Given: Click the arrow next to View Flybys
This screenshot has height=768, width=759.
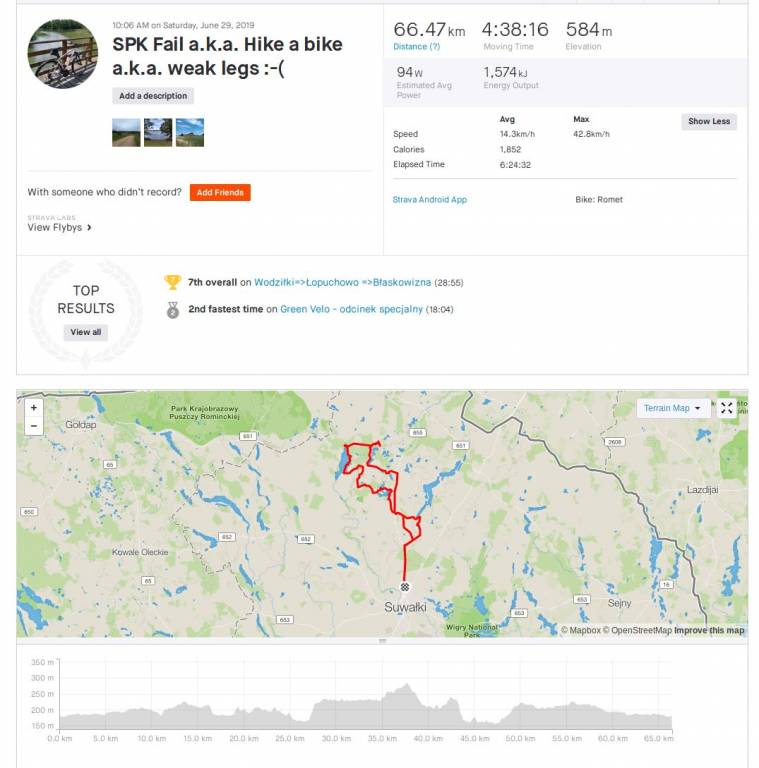Looking at the screenshot, I should (89, 228).
